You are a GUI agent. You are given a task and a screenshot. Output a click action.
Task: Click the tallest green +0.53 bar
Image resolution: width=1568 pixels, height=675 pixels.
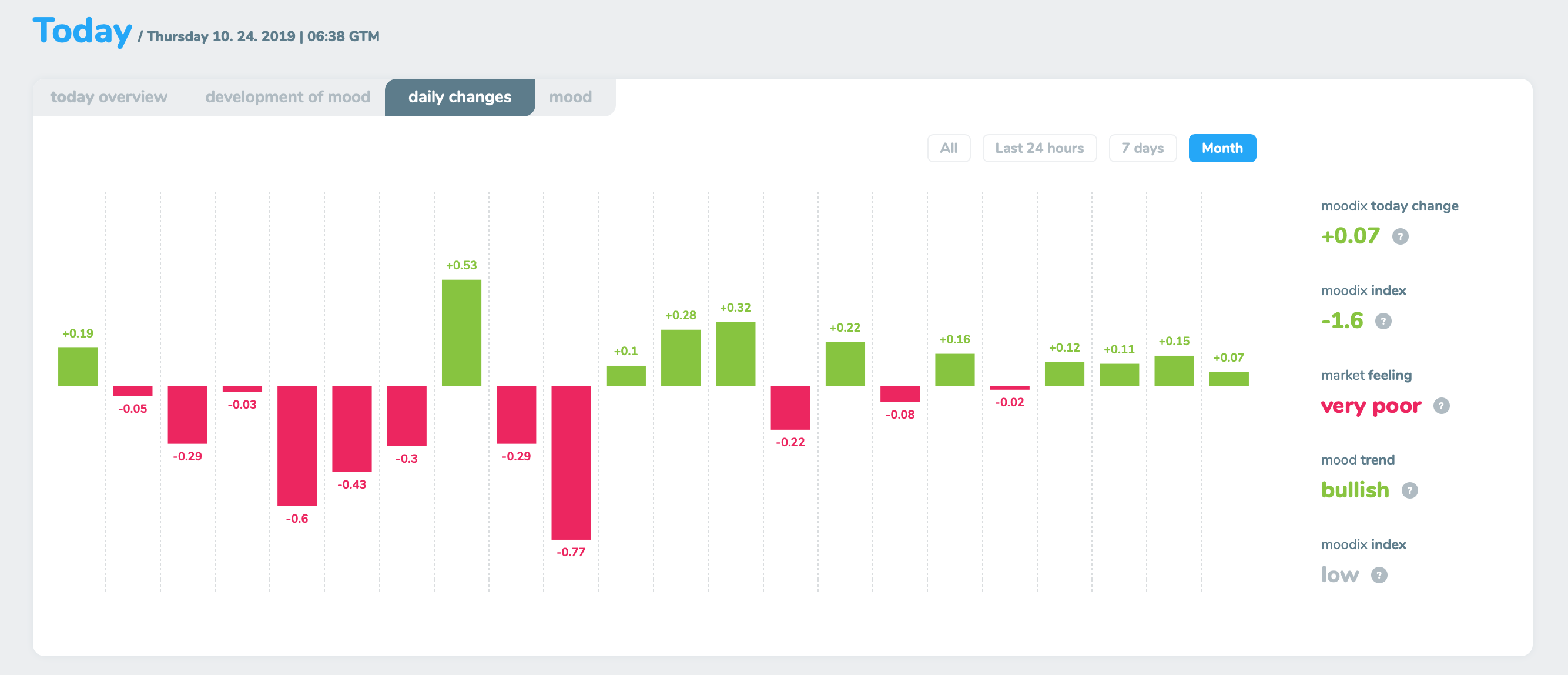pyautogui.click(x=461, y=333)
